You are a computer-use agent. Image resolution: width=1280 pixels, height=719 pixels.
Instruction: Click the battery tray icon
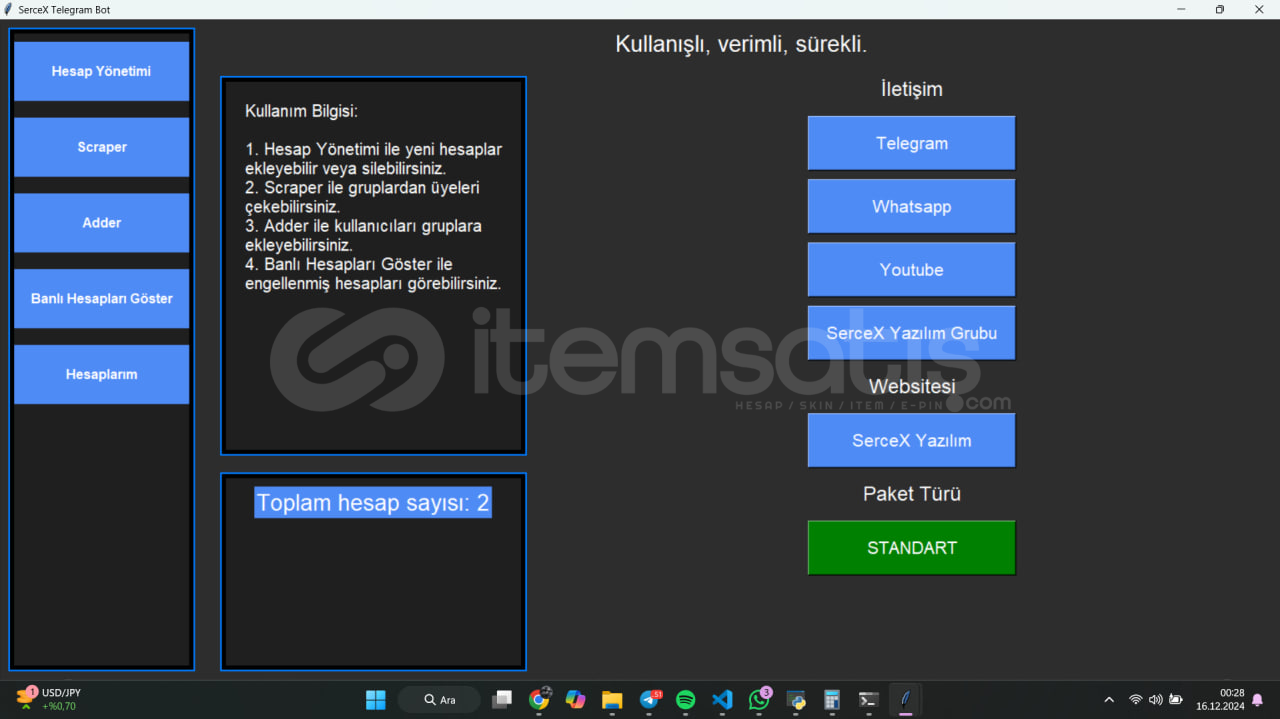pos(1176,700)
